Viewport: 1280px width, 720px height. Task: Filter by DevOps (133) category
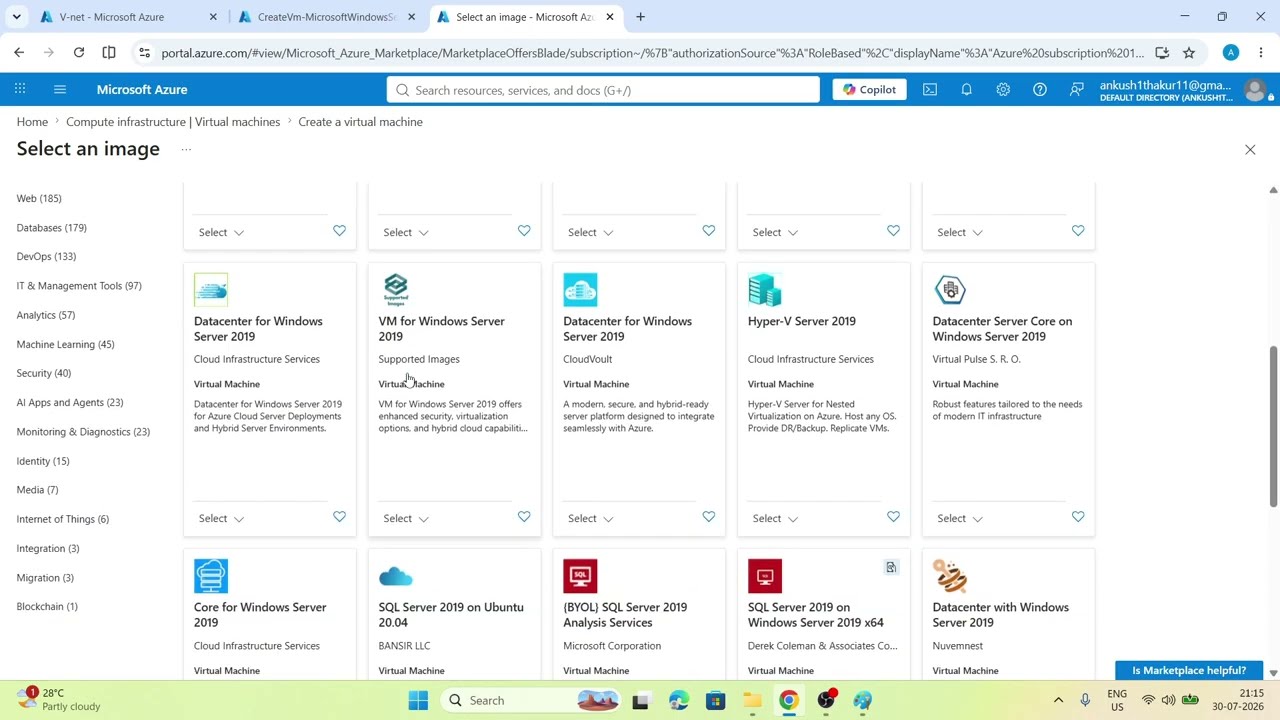46,257
